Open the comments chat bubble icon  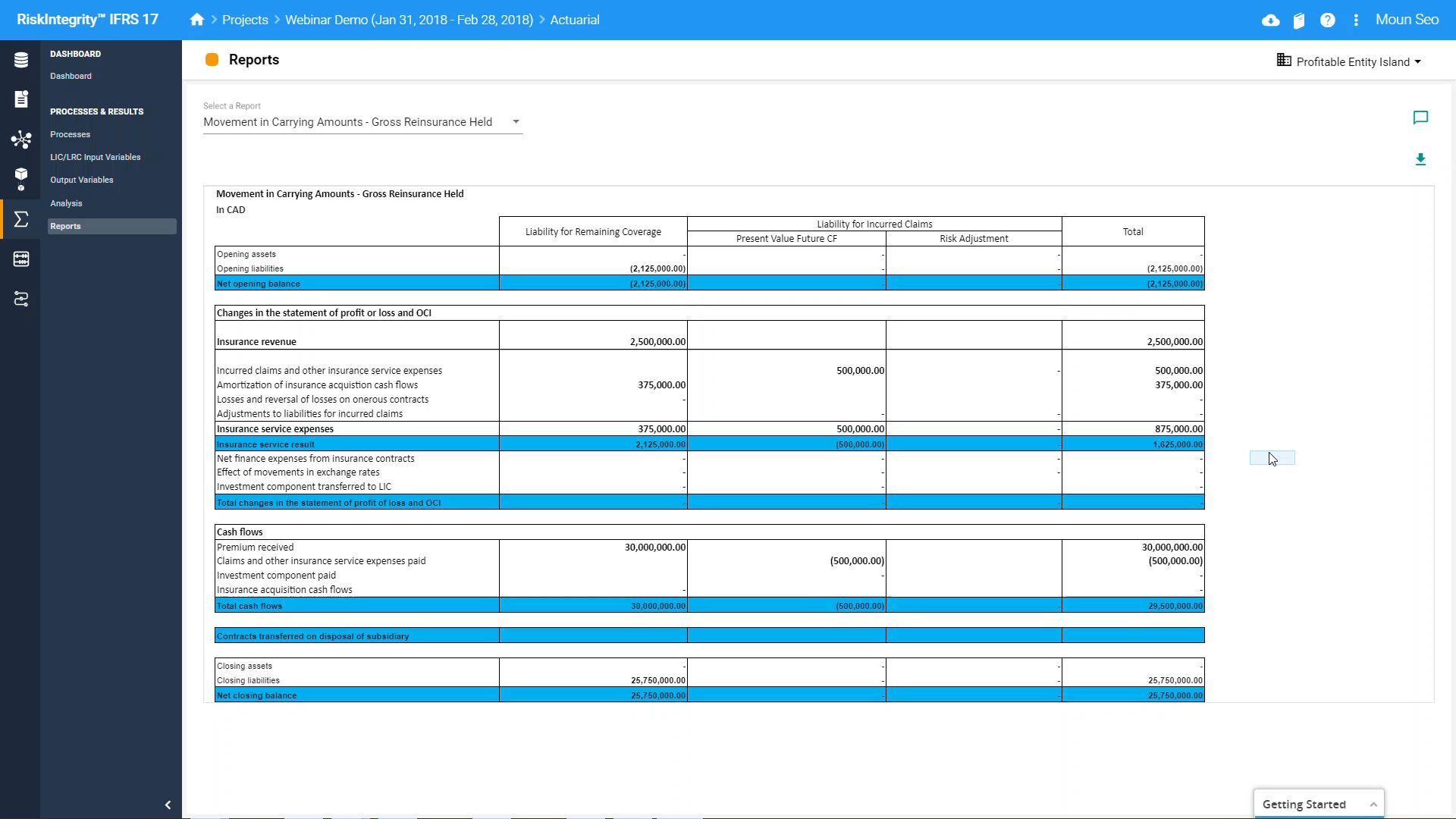tap(1420, 118)
